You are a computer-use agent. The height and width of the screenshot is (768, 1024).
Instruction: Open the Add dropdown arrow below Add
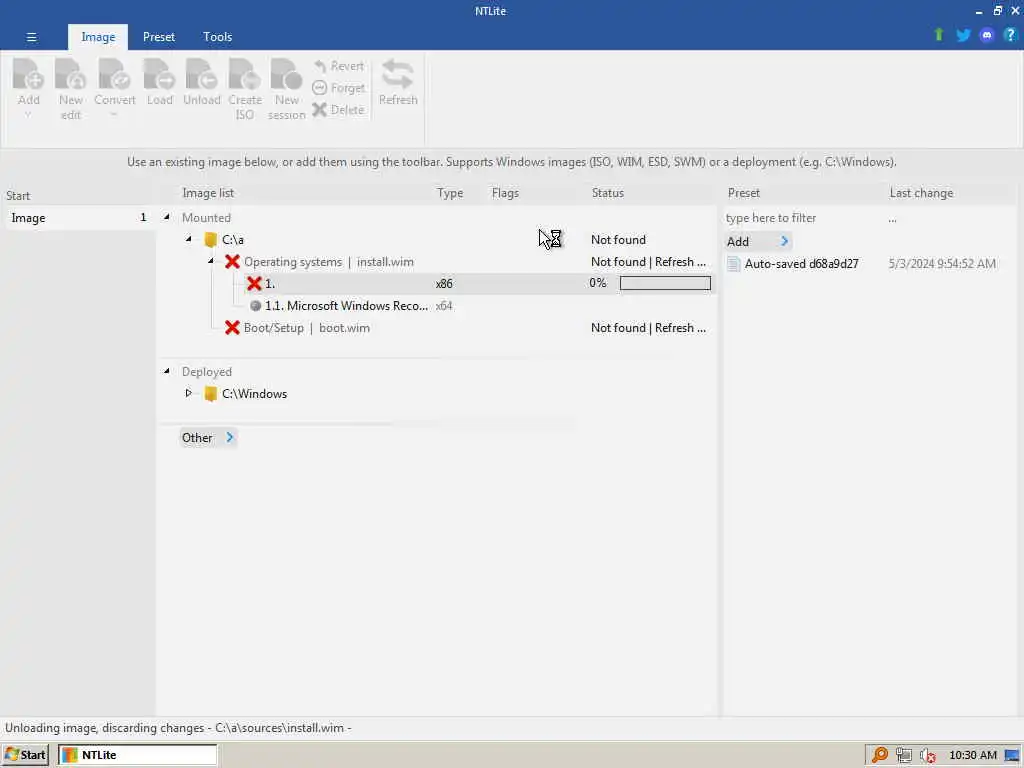[x=28, y=116]
